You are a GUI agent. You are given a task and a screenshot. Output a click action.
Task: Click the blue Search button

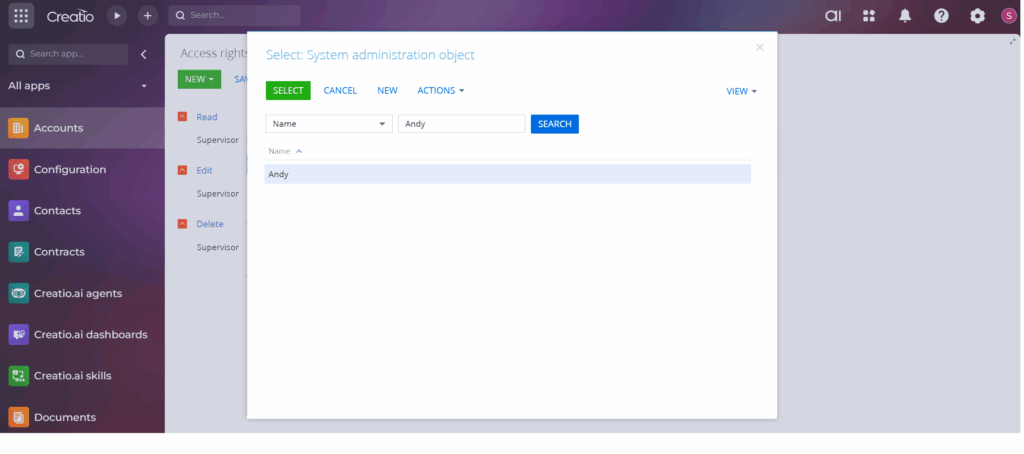pyautogui.click(x=554, y=124)
